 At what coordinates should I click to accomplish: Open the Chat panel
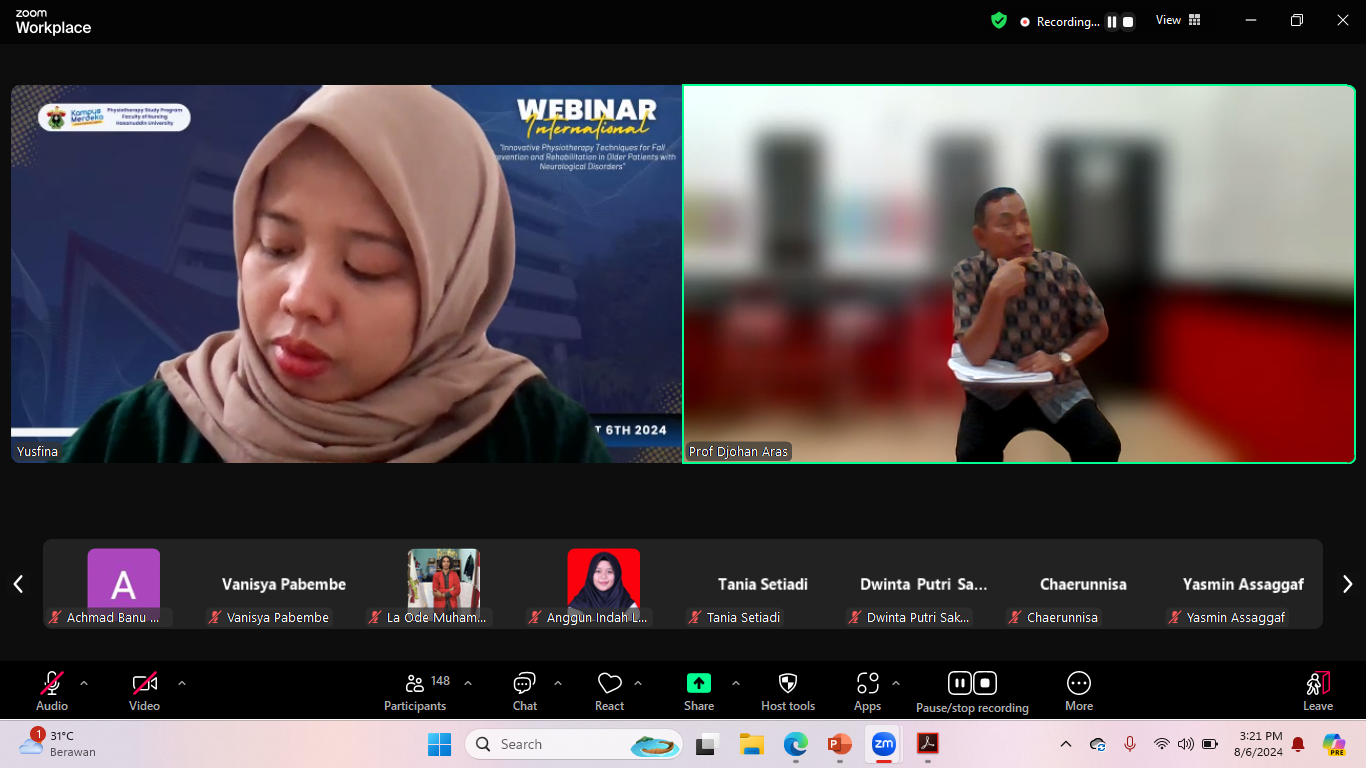(524, 691)
